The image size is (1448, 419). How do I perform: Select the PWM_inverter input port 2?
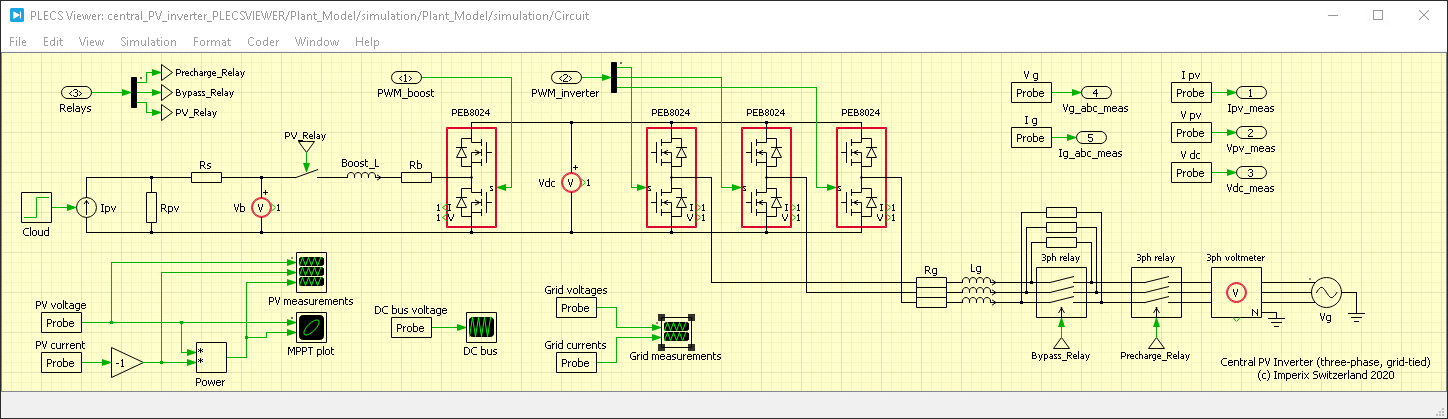click(x=564, y=77)
